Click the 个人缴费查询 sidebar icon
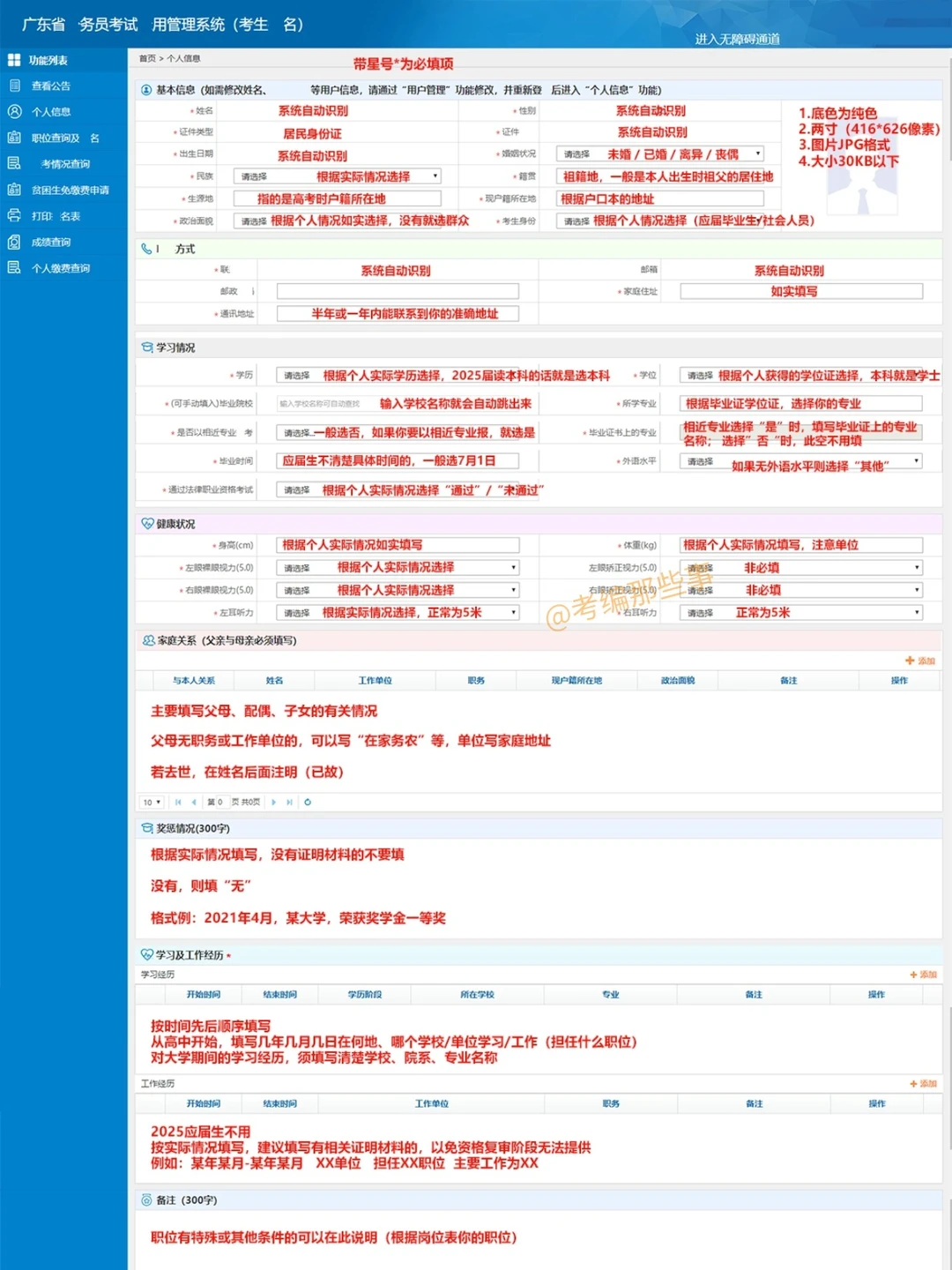952x1270 pixels. (14, 267)
